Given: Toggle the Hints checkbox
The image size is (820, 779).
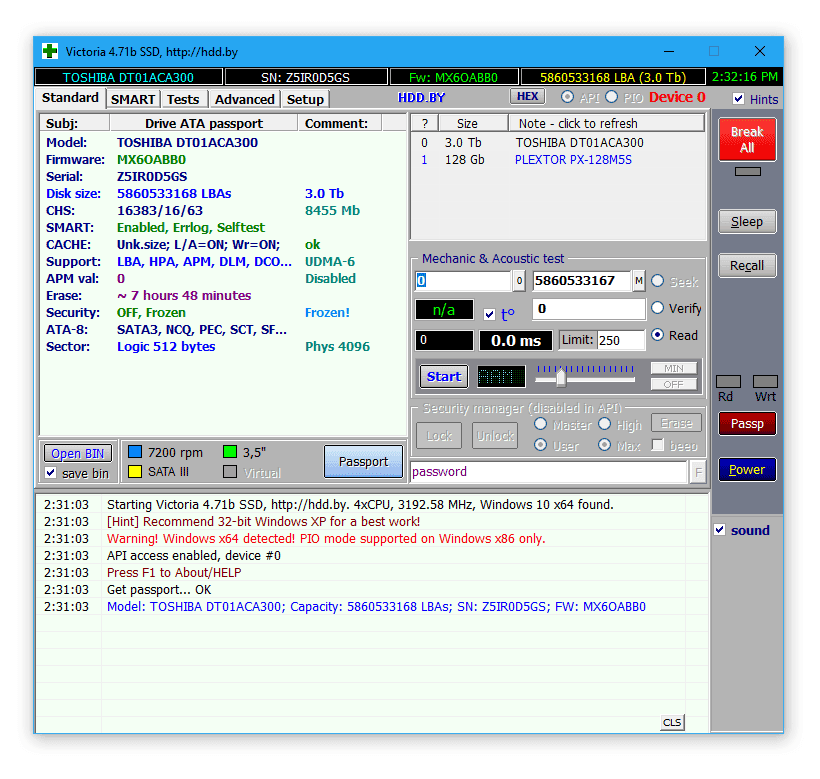Looking at the screenshot, I should 738,99.
